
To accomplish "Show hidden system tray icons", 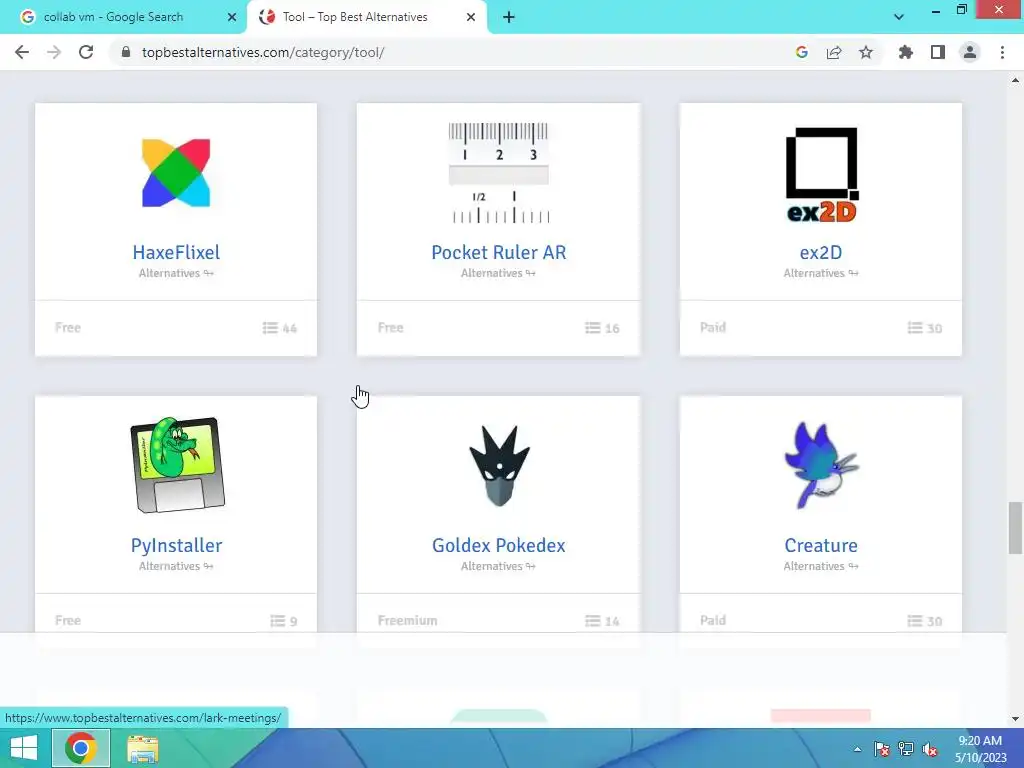I will (x=857, y=749).
